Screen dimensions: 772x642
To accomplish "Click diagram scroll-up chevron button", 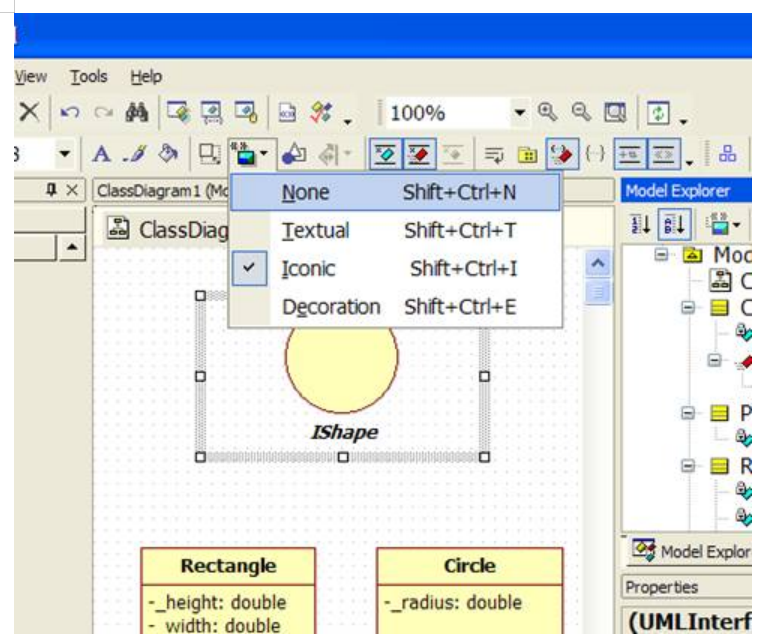I will 598,264.
